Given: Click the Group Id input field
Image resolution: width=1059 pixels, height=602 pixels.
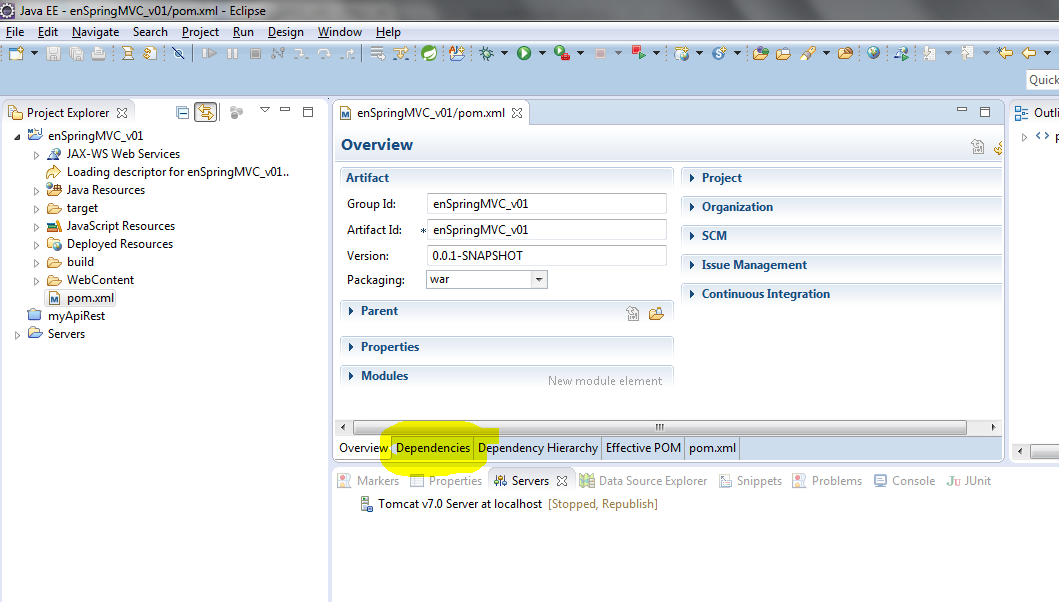Looking at the screenshot, I should (546, 204).
